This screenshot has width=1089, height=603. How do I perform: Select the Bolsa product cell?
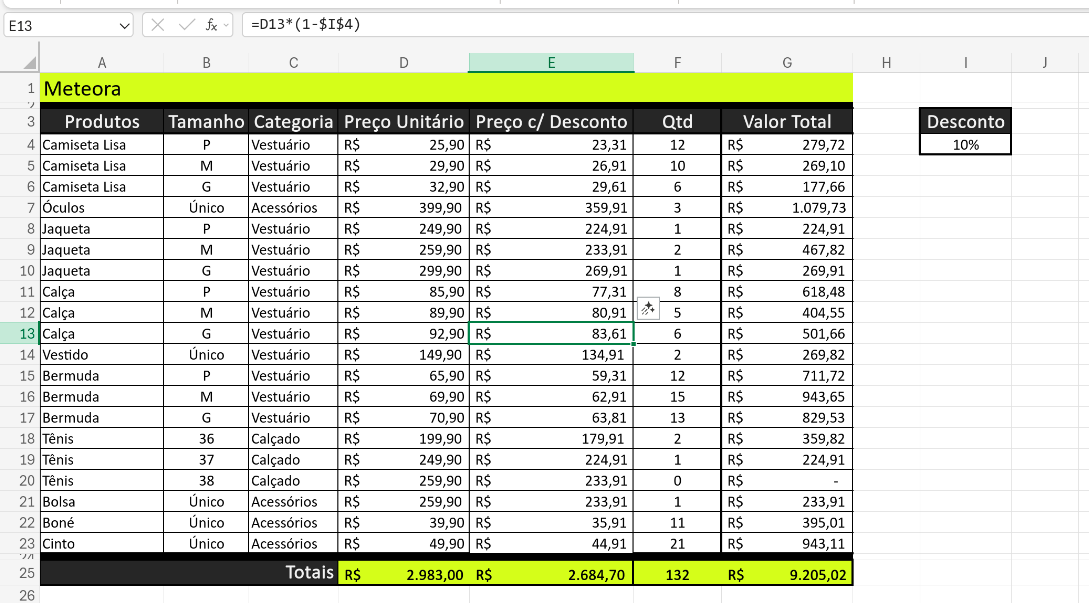click(102, 502)
